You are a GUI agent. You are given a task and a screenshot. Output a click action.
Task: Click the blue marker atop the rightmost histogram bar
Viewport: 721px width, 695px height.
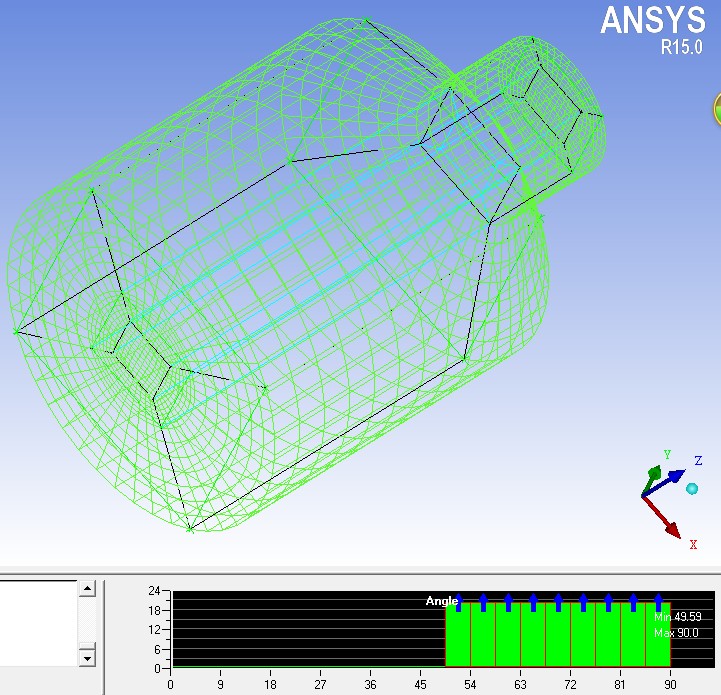(658, 601)
